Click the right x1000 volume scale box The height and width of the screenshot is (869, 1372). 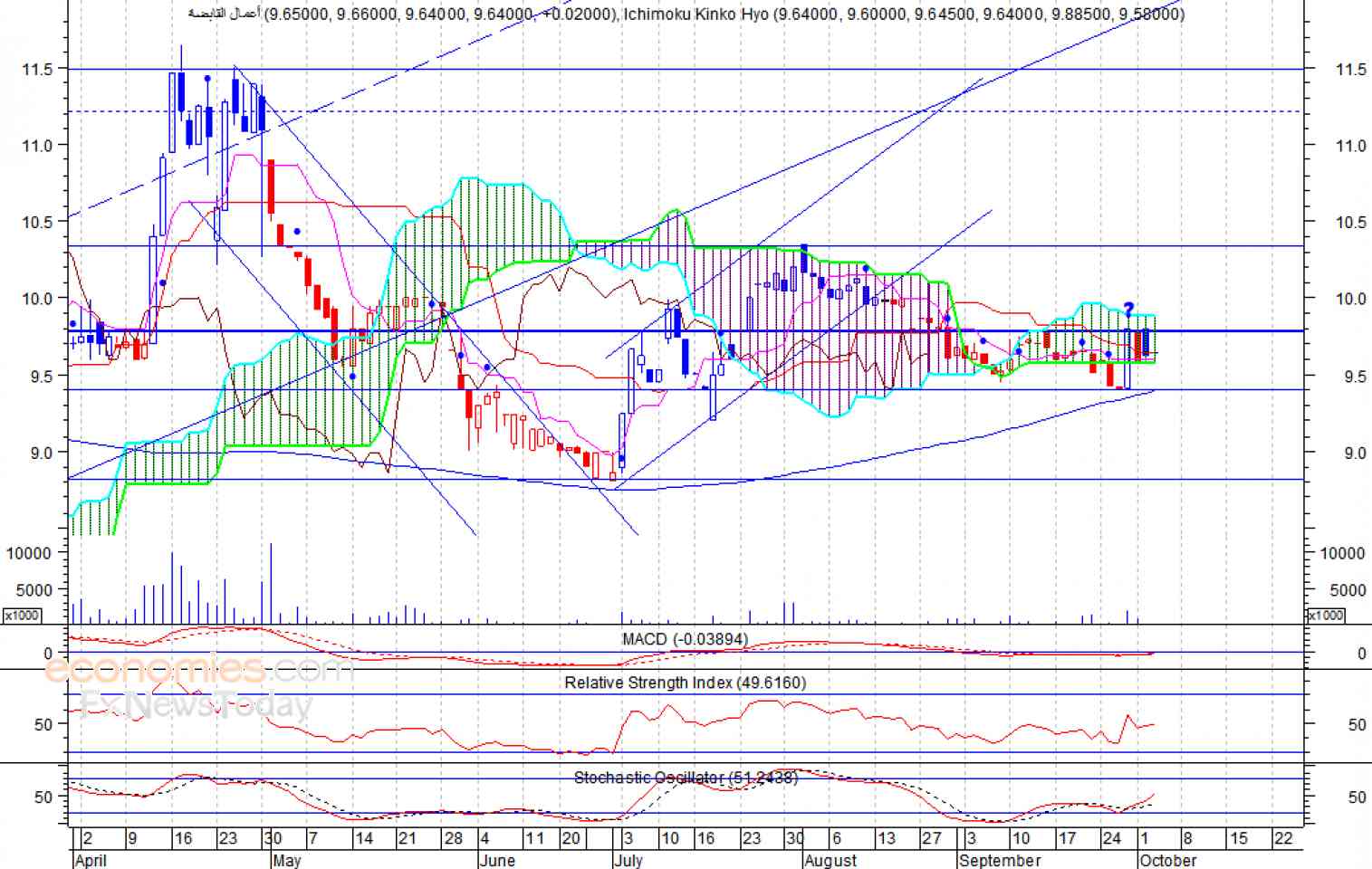(1326, 616)
